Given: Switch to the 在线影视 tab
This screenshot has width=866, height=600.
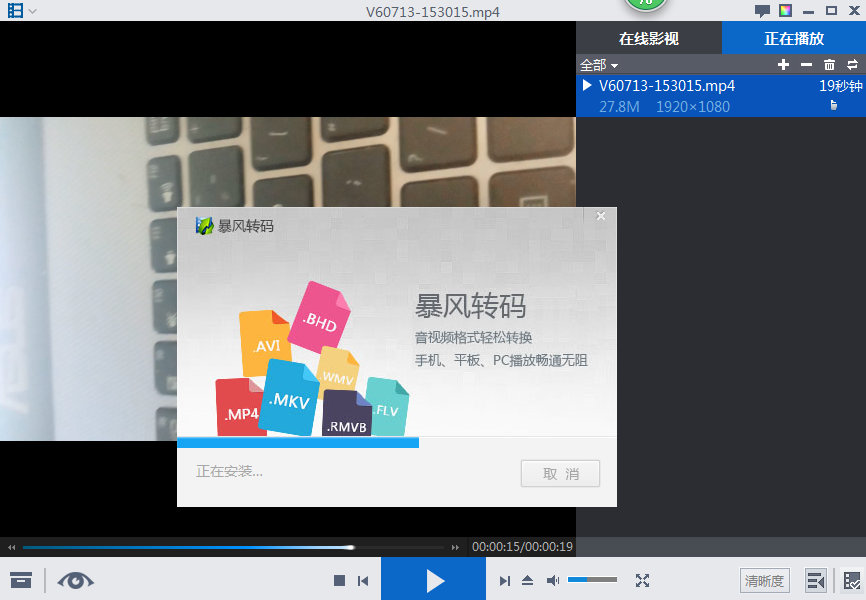Looking at the screenshot, I should 648,38.
